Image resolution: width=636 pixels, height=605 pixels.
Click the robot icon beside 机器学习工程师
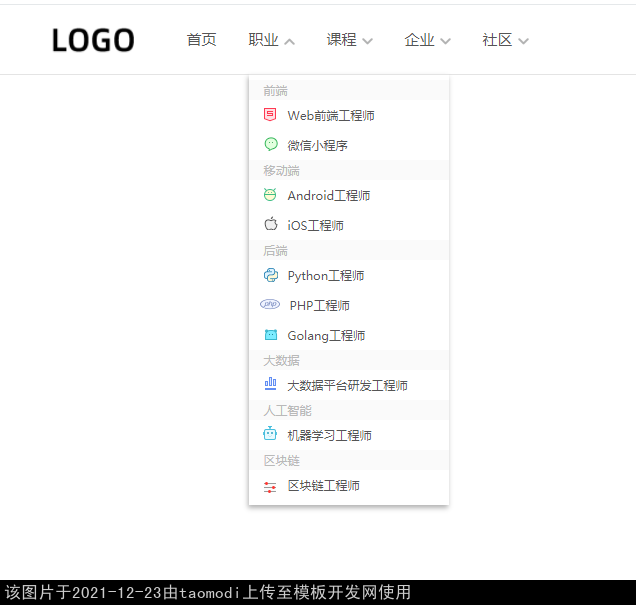click(270, 434)
